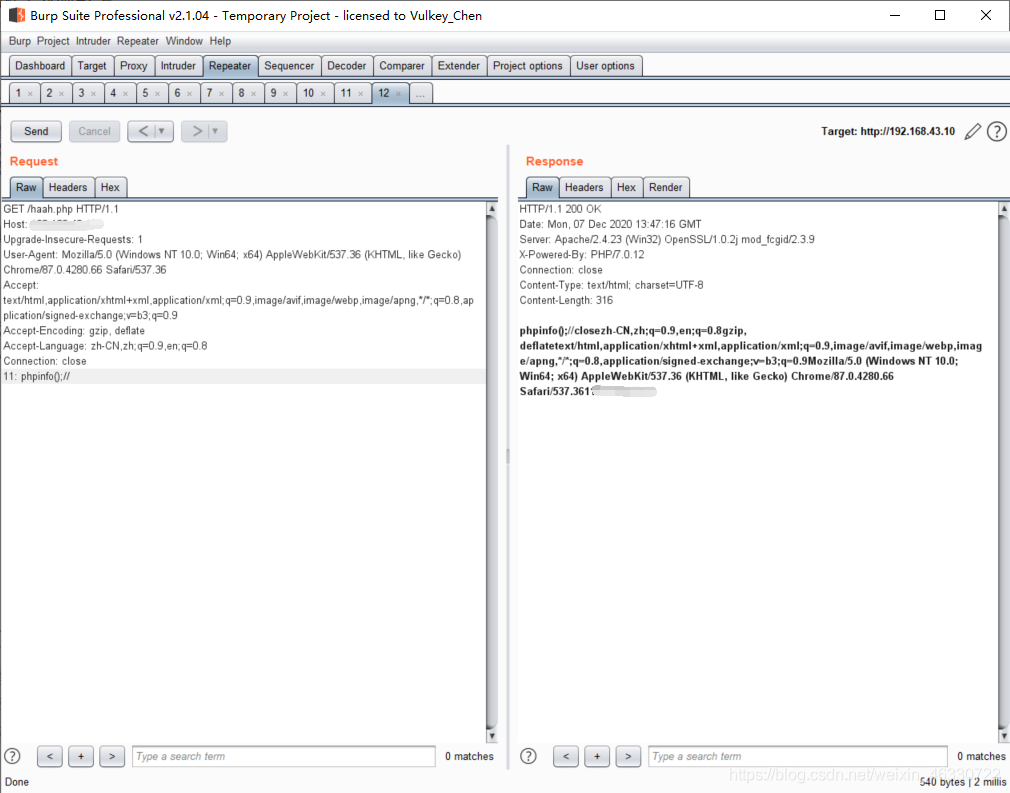Show request Headers view

pyautogui.click(x=68, y=187)
